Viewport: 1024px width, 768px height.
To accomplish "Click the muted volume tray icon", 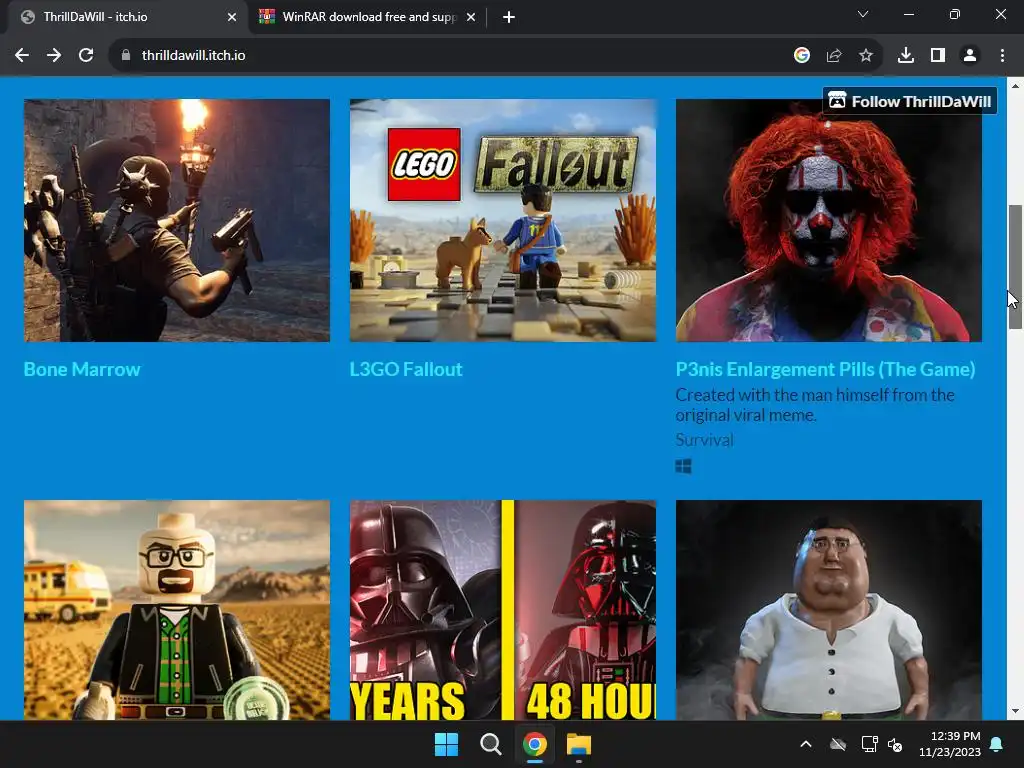I will coord(895,744).
